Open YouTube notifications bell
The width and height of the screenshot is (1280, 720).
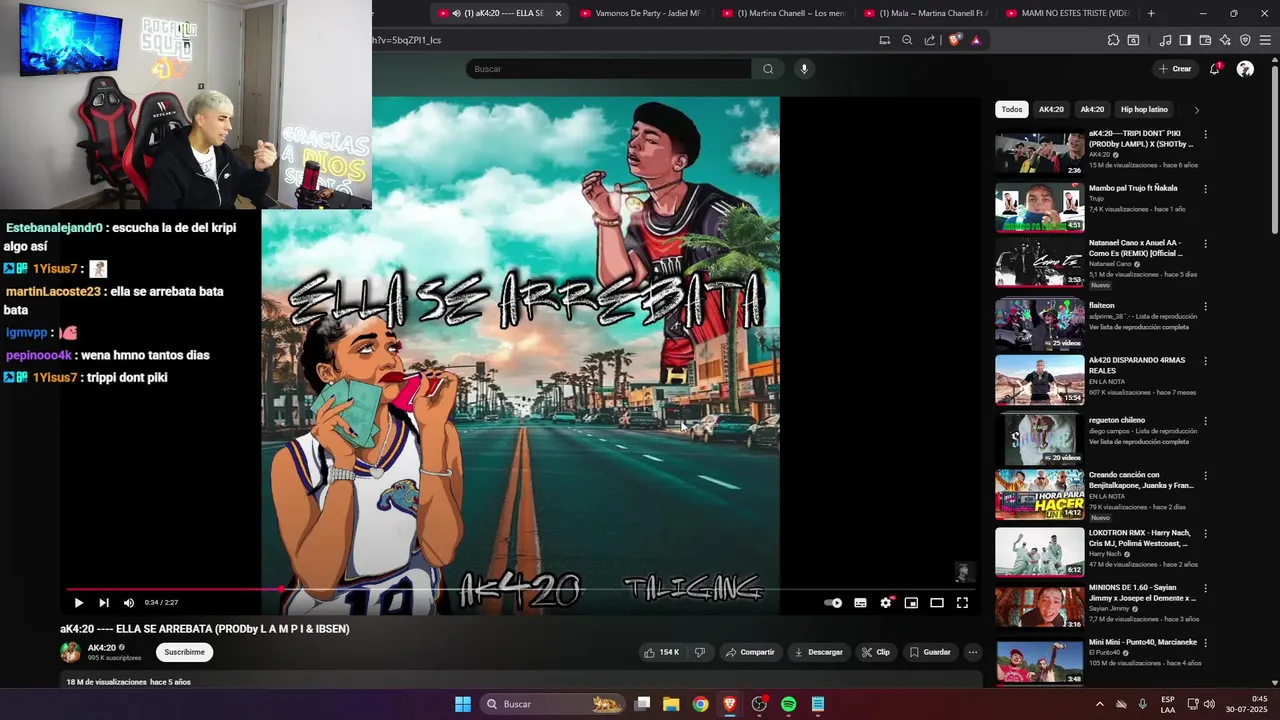point(1215,69)
